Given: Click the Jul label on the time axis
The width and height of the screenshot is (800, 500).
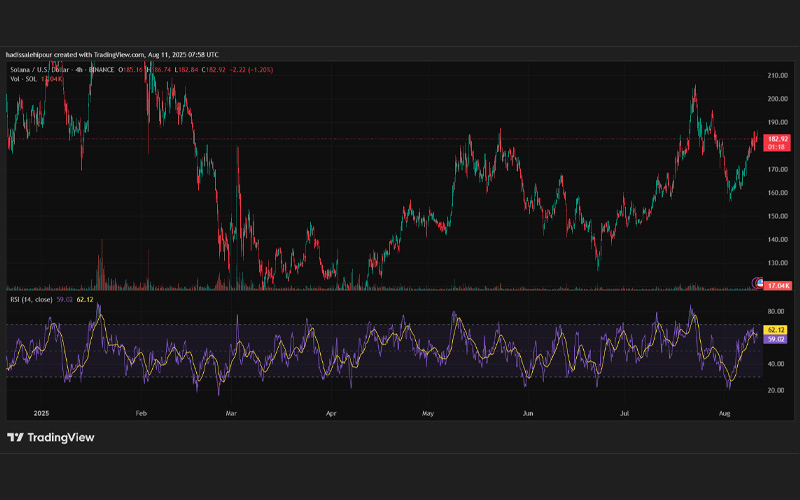Looking at the screenshot, I should point(624,413).
